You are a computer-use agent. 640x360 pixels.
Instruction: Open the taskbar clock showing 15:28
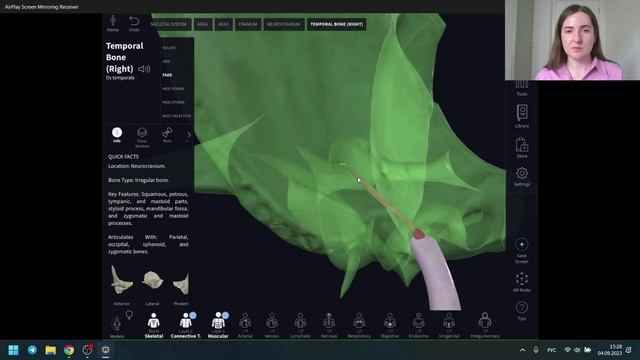(610, 350)
